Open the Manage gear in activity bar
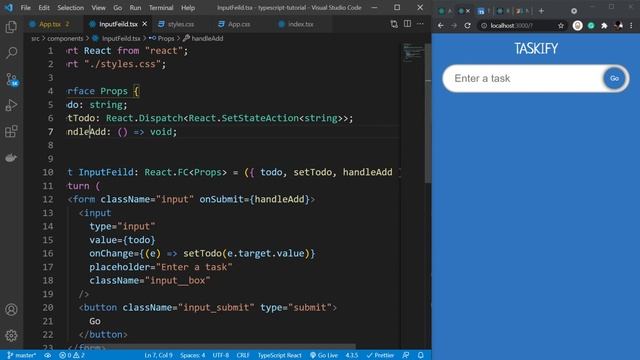This screenshot has width=640, height=360. (x=11, y=336)
